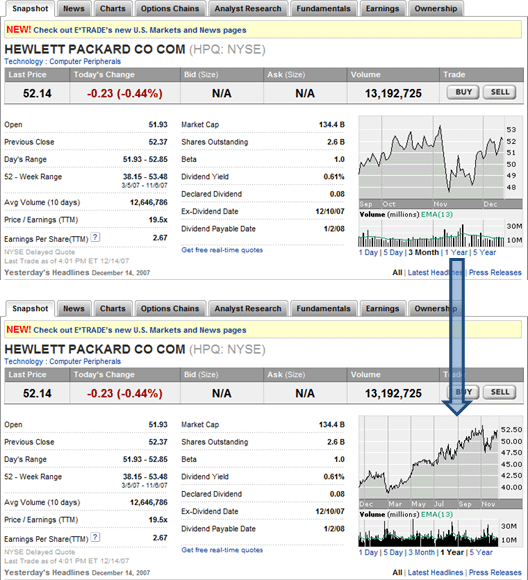Click the 1-year price chart spanning Dec to Nov
Viewport: 528px width, 580px height.
tap(440, 462)
